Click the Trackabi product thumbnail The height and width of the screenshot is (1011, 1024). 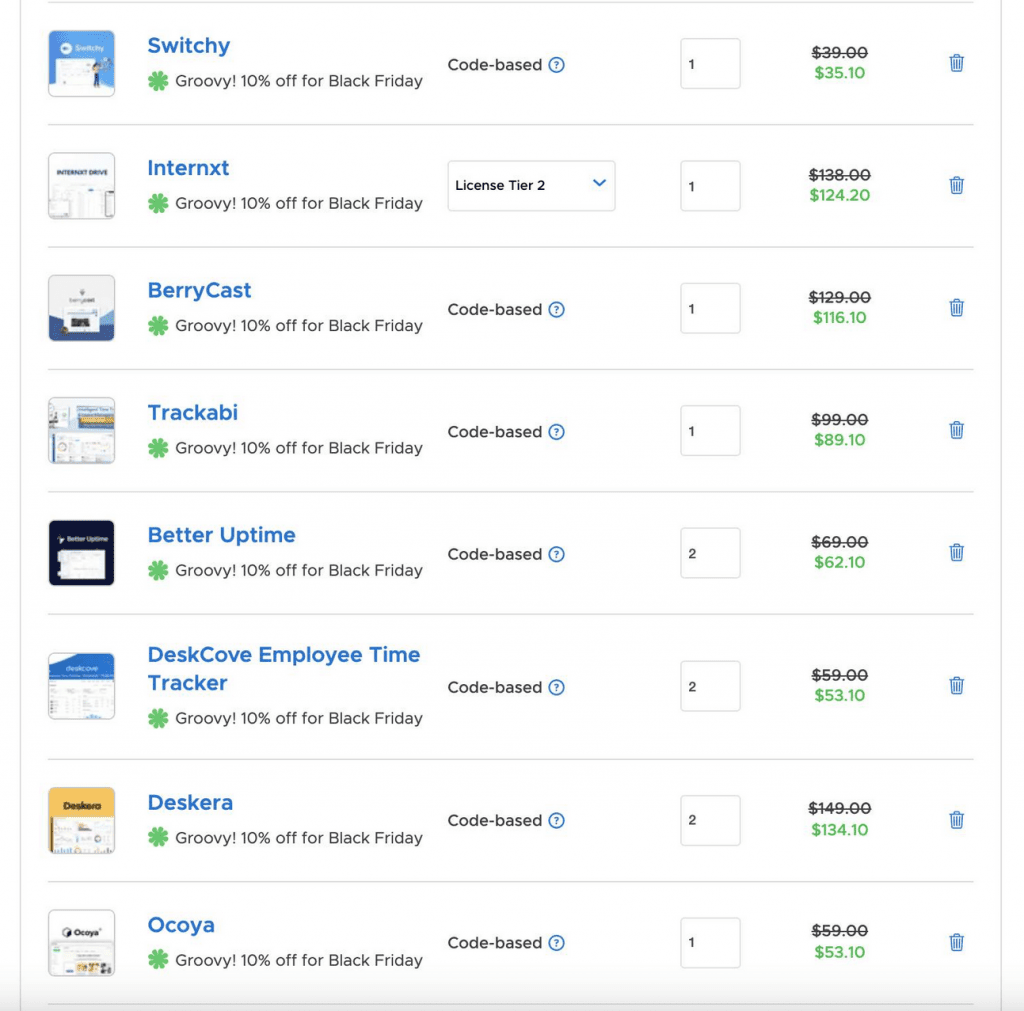(x=82, y=430)
